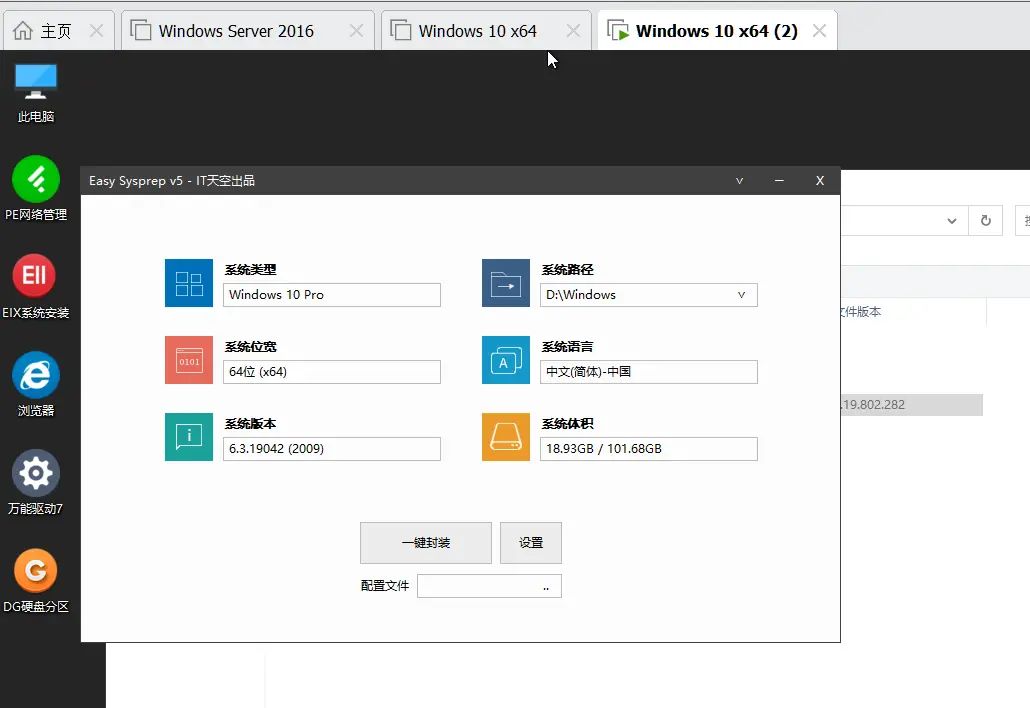1030x708 pixels.
Task: Open 万能驱动7 desktop shortcut
Action: (35, 482)
